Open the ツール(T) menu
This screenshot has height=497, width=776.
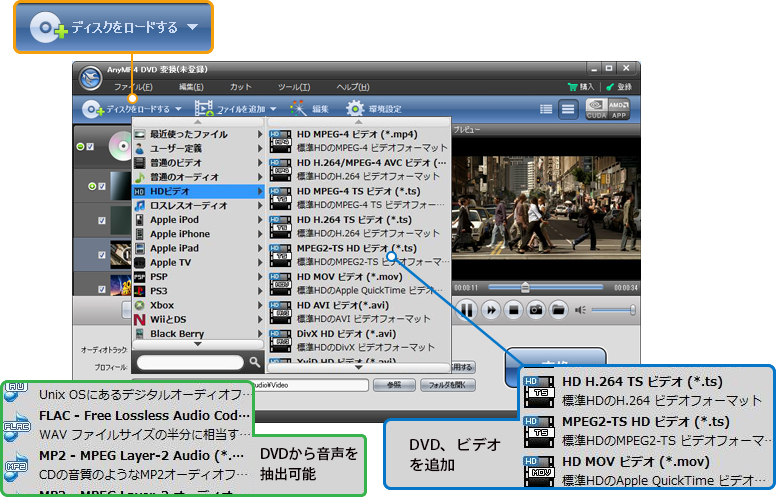pyautogui.click(x=294, y=87)
